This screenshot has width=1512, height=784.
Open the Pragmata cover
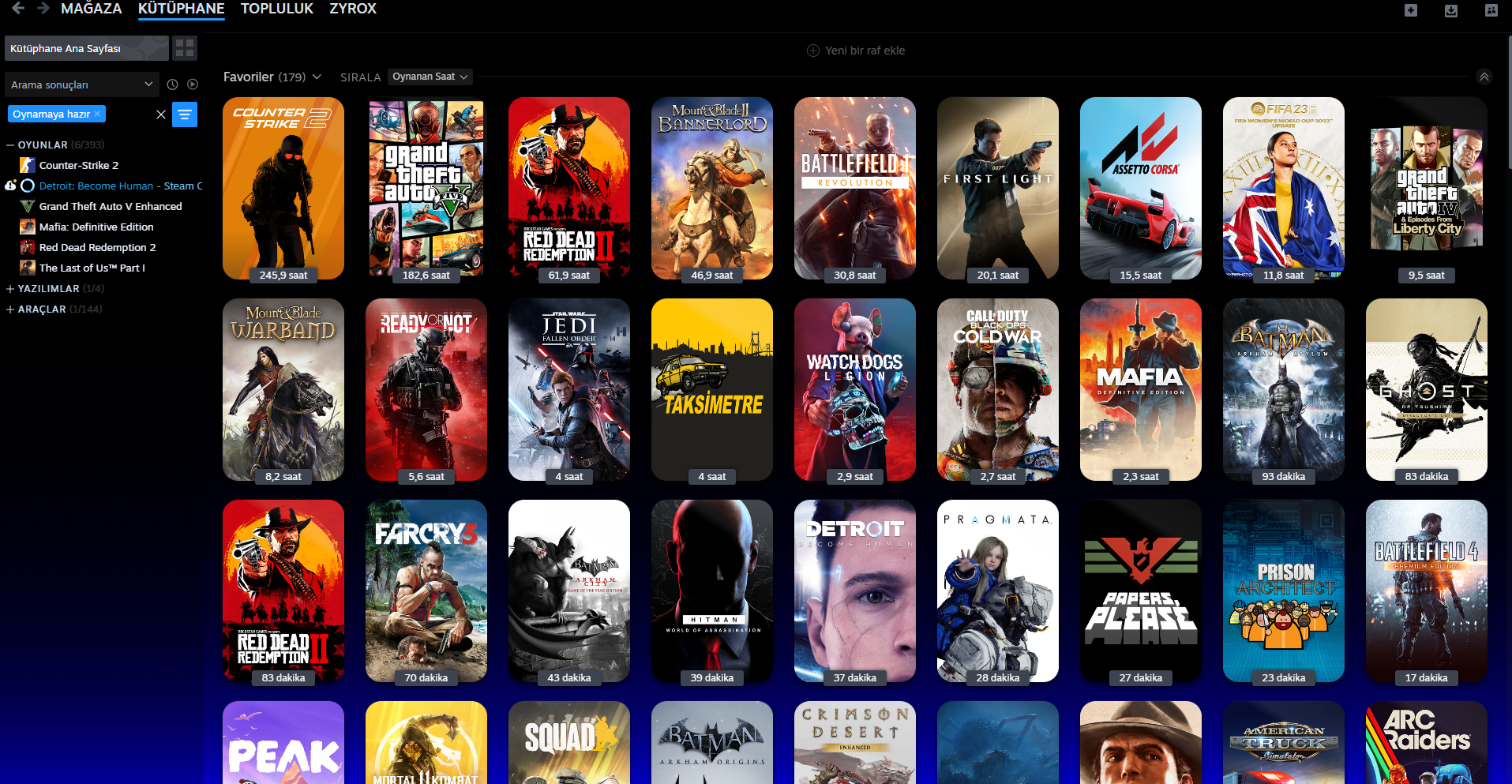click(998, 591)
